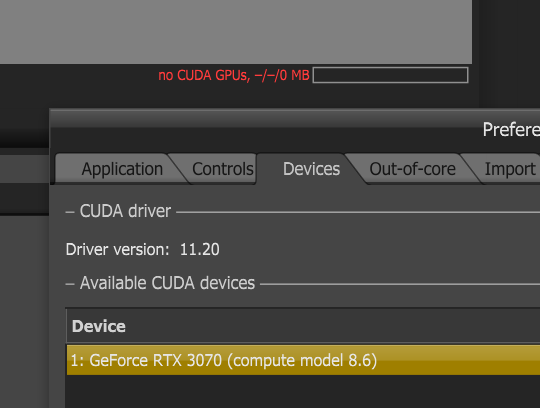Viewport: 540px width, 408px height.
Task: Switch to the Controls tab
Action: point(222,169)
